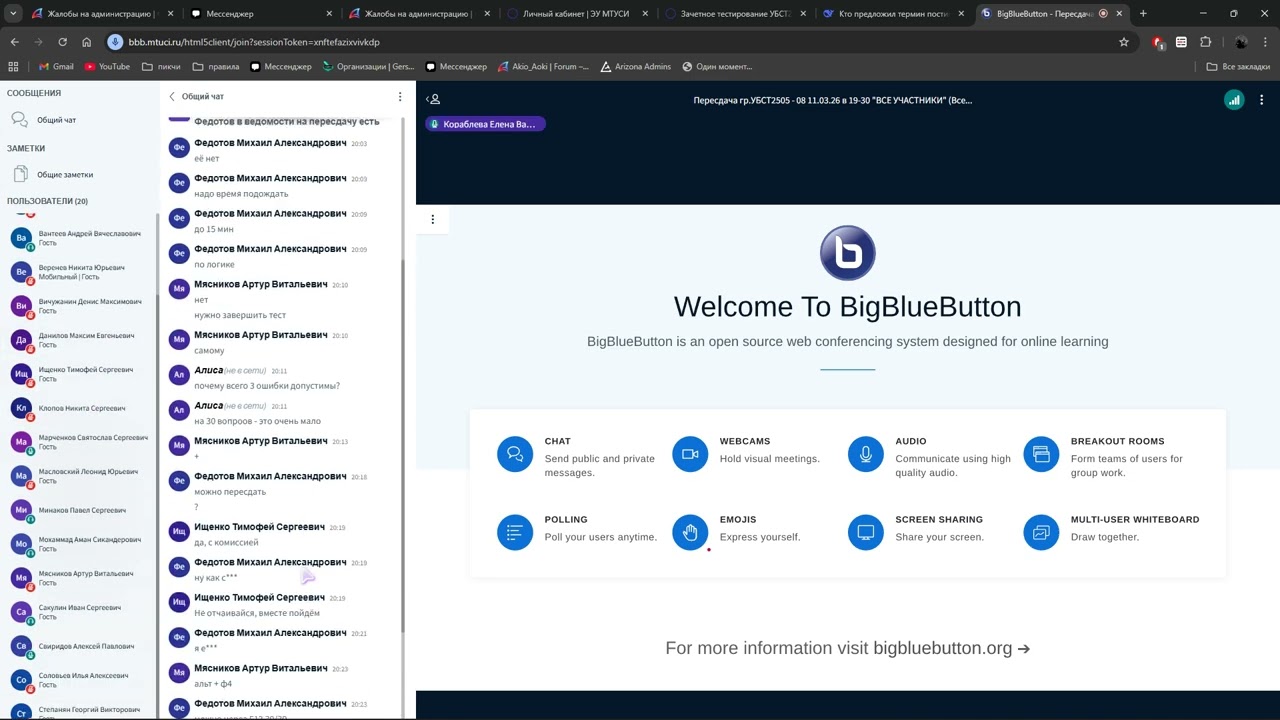Open Общие заметки shared notes
Image resolution: width=1280 pixels, height=720 pixels.
coord(64,175)
